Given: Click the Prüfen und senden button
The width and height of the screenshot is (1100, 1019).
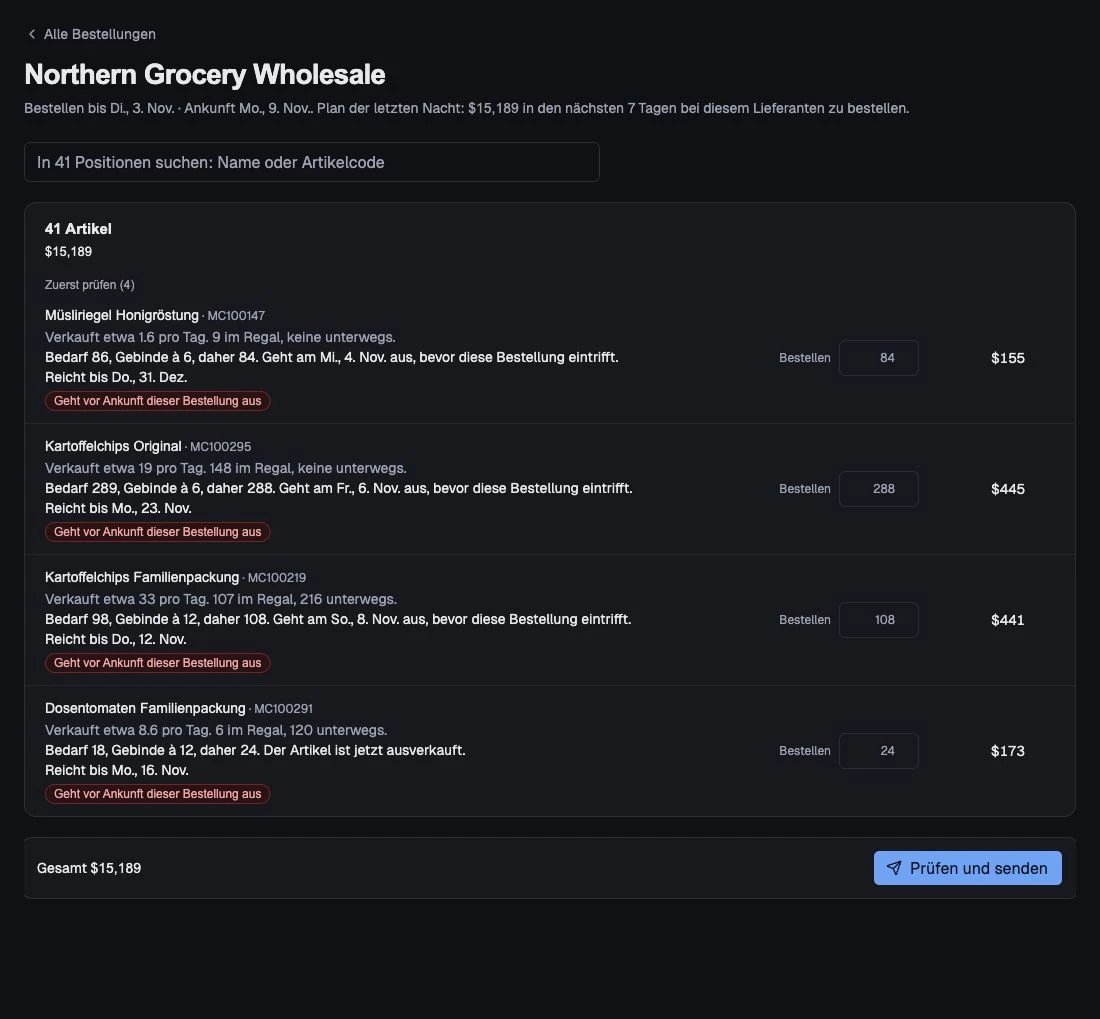Looking at the screenshot, I should pos(967,868).
